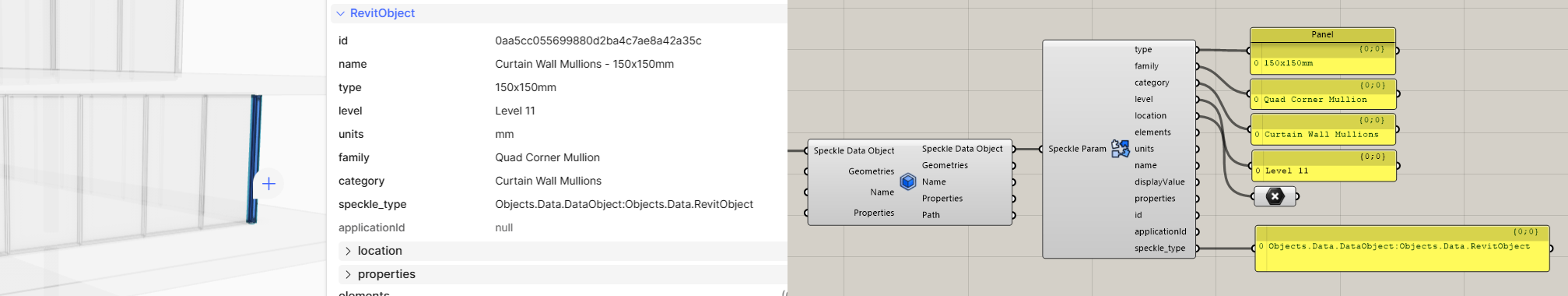This screenshot has height=296, width=1568.
Task: Select the level value Level 11 in properties
Action: 515,111
